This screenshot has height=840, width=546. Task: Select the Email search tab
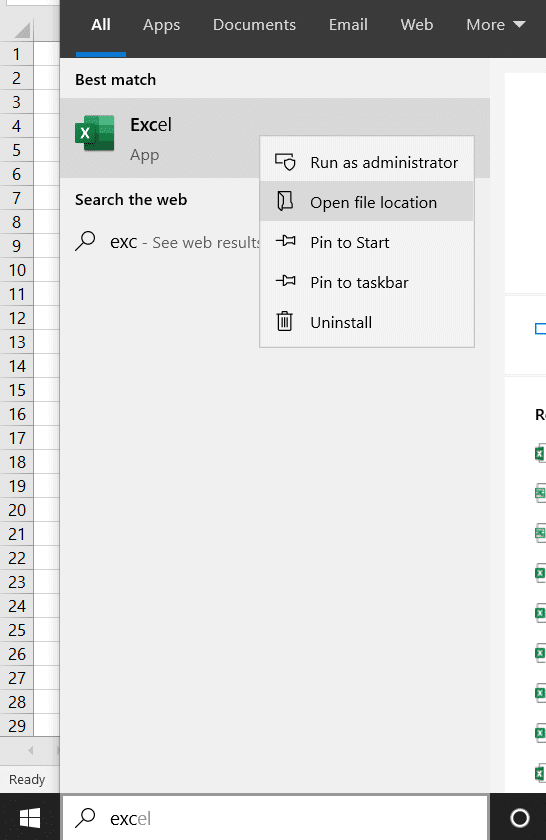pos(348,25)
